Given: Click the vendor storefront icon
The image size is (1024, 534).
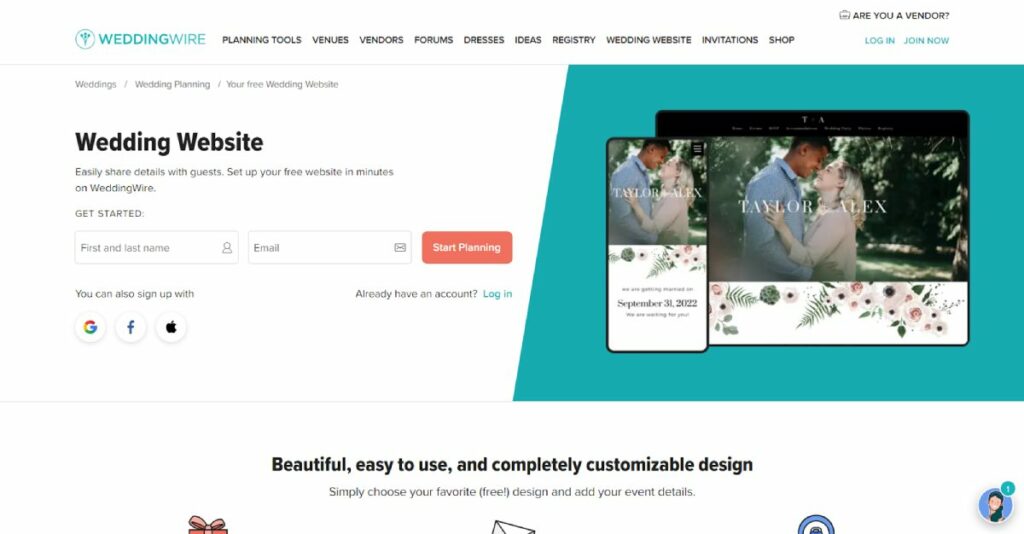Looking at the screenshot, I should 844,15.
